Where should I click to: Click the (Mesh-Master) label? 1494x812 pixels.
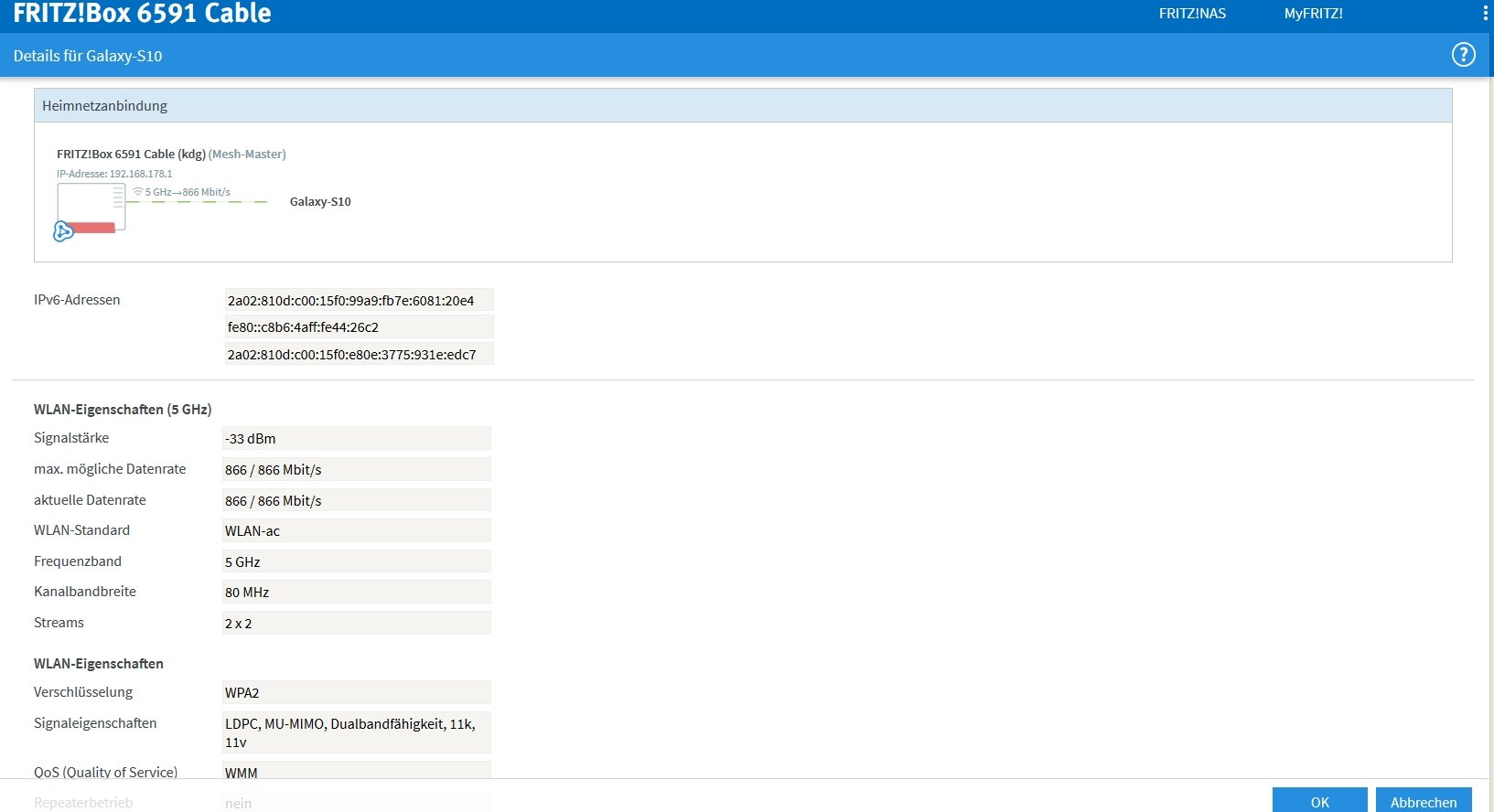tap(247, 154)
